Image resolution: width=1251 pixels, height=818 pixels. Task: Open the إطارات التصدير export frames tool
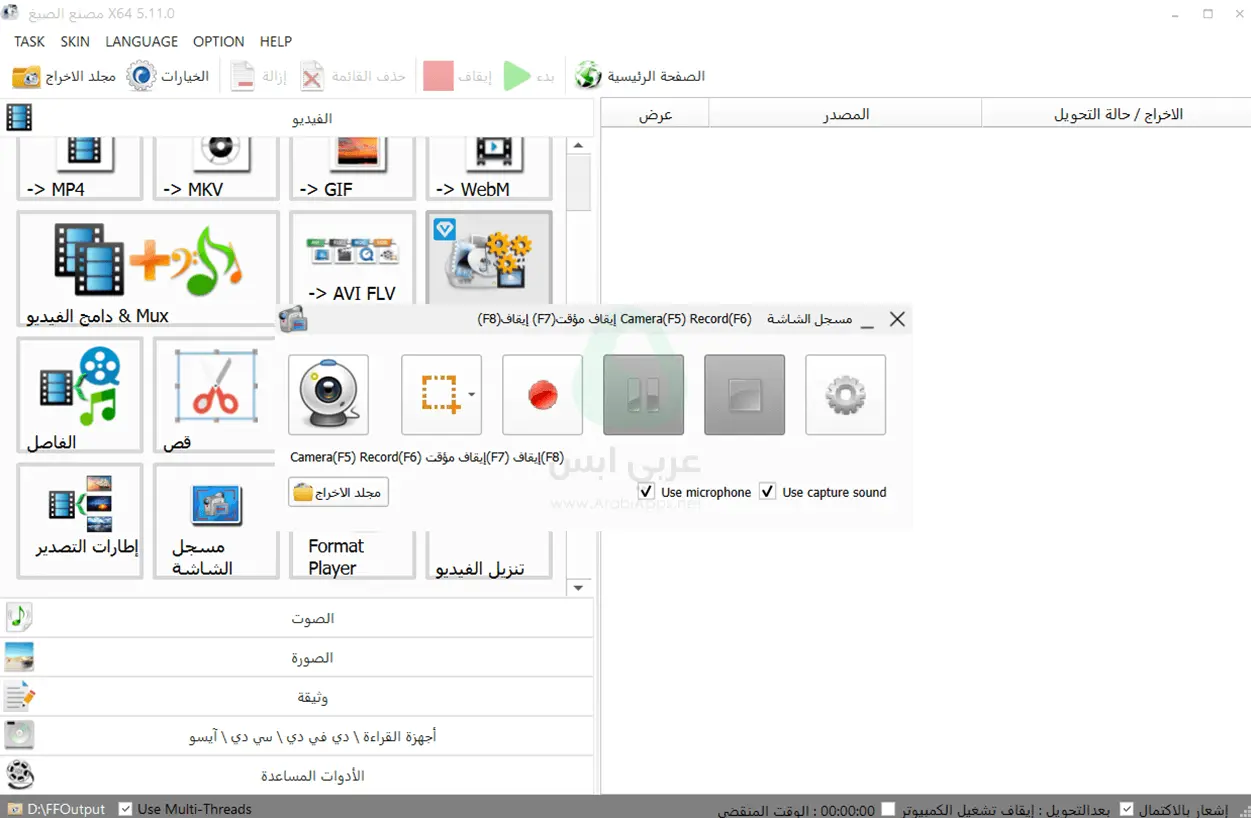coord(80,520)
